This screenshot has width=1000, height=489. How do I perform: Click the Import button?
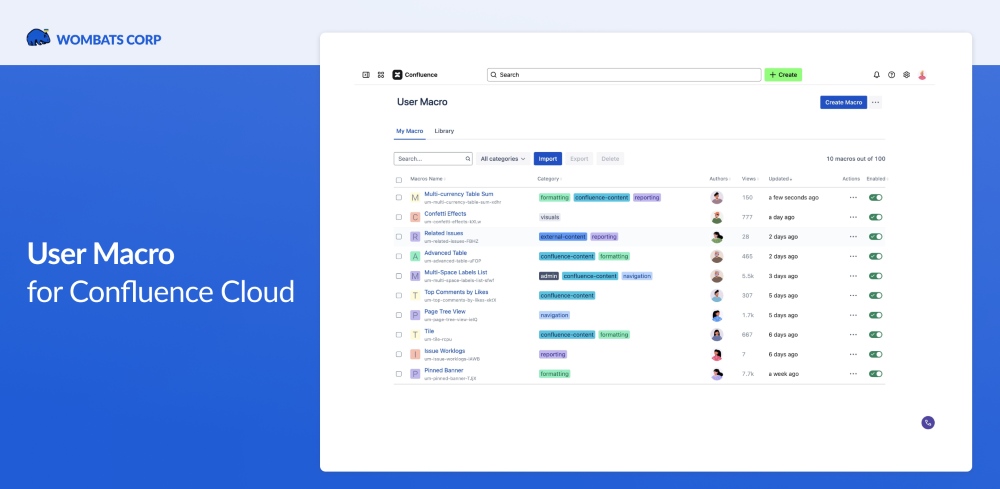[548, 159]
